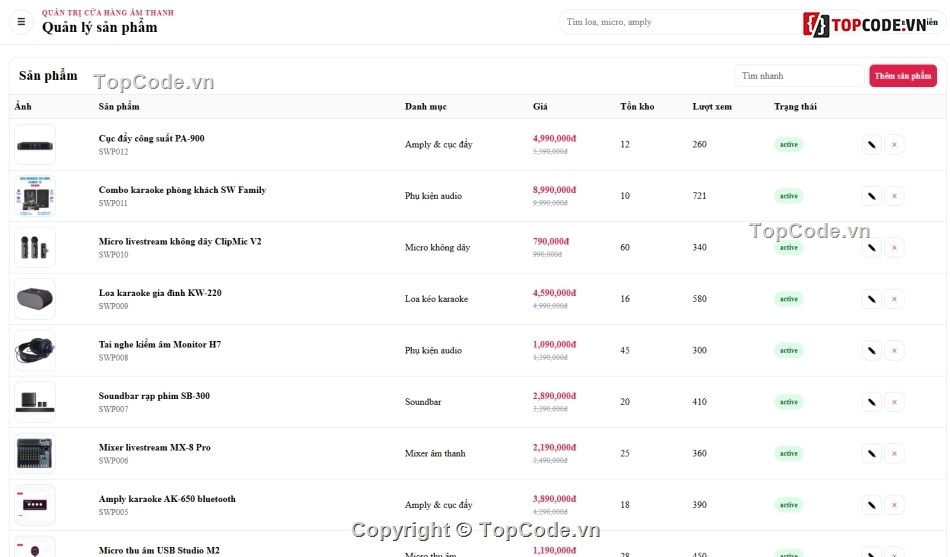Image resolution: width=950 pixels, height=557 pixels.
Task: Edit the Mixer livestream MX-8 Pro row
Action: coord(871,453)
